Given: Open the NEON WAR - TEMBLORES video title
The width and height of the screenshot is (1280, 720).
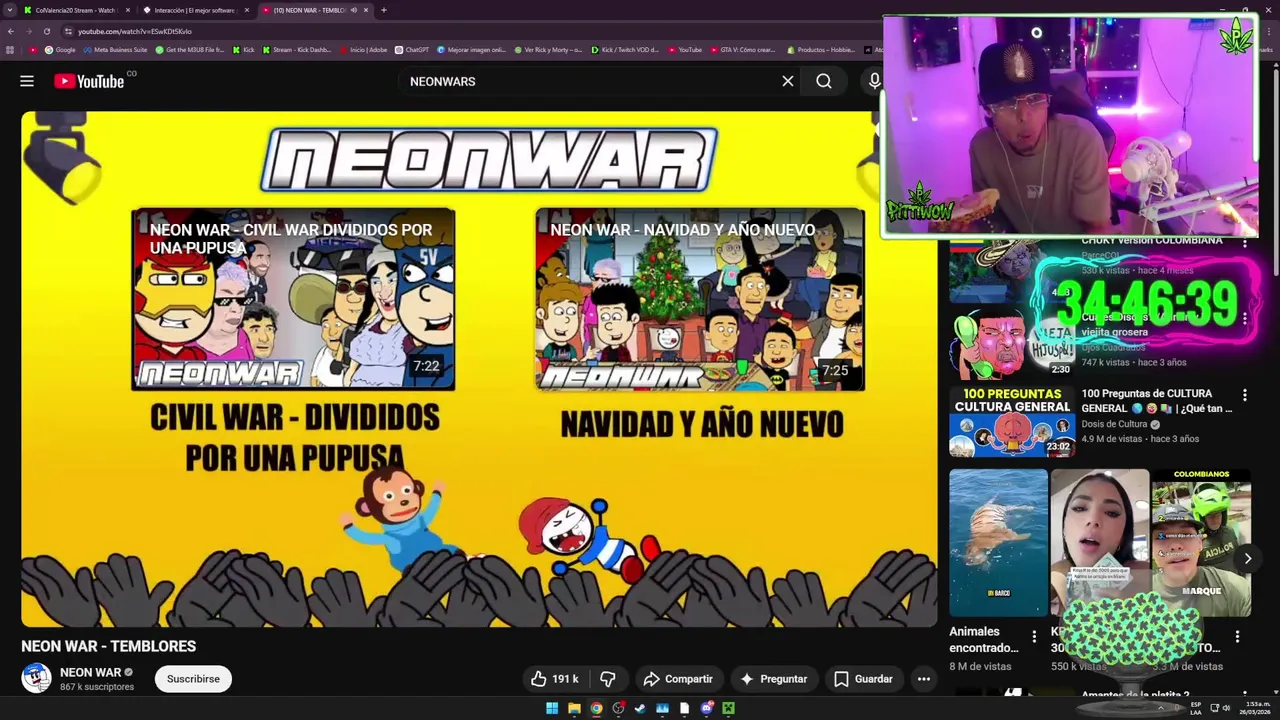Looking at the screenshot, I should (x=108, y=646).
